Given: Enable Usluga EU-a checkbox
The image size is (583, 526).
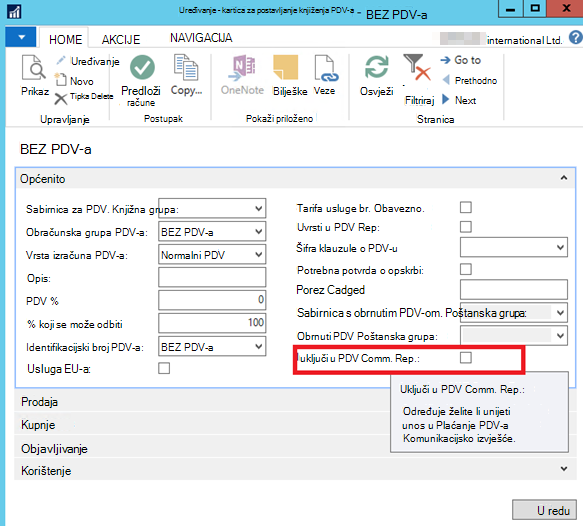Looking at the screenshot, I should coord(164,368).
